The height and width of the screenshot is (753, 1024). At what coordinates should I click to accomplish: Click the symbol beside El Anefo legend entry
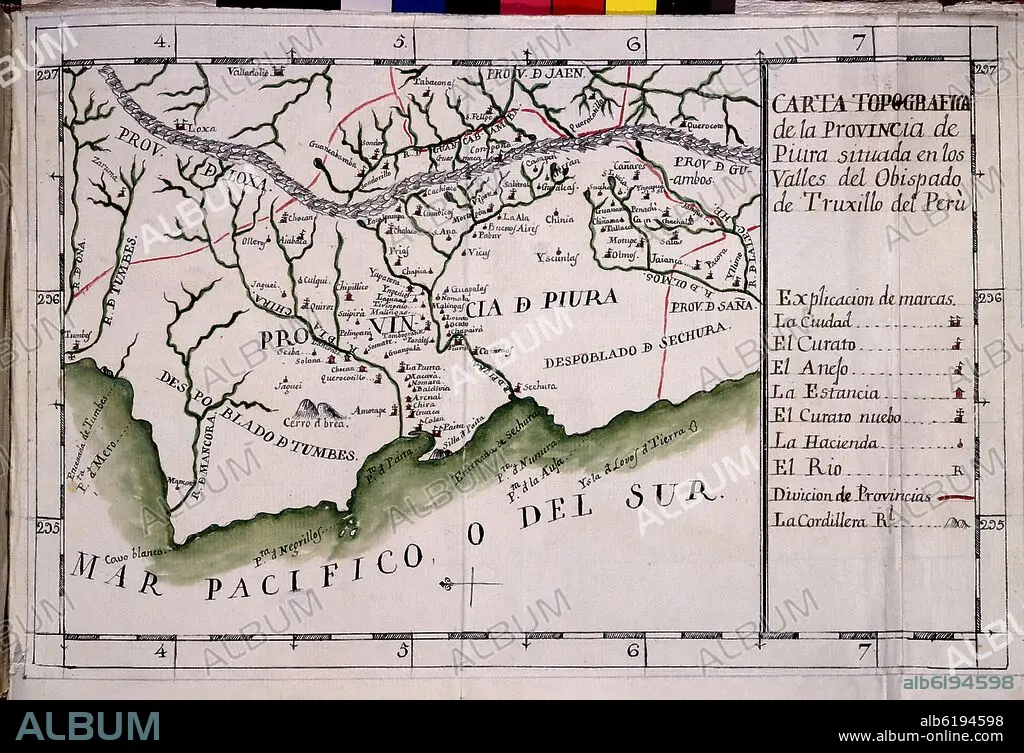(x=959, y=368)
